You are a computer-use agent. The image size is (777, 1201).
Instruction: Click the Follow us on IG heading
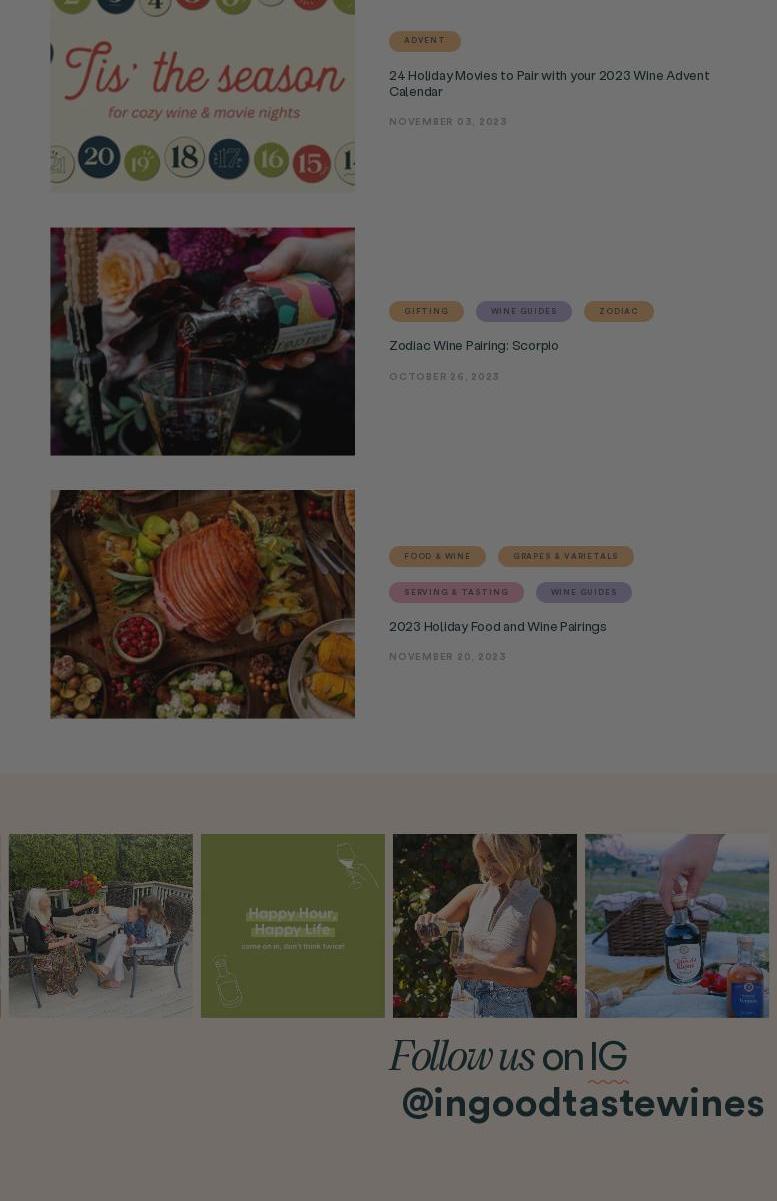[508, 1057]
